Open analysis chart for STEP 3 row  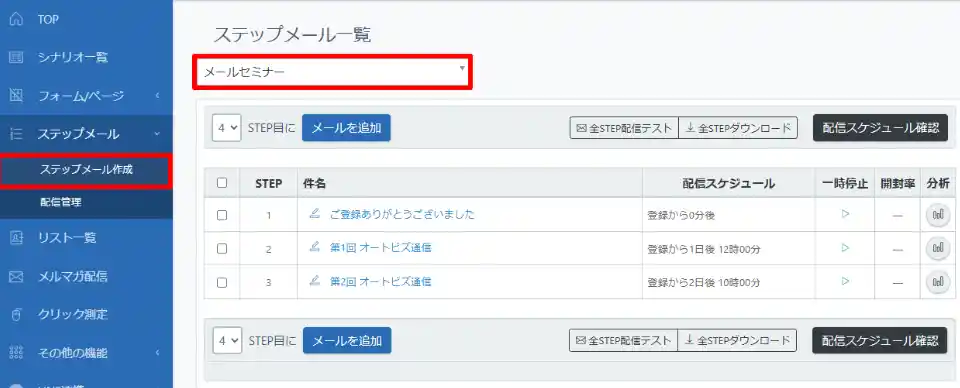[x=938, y=282]
